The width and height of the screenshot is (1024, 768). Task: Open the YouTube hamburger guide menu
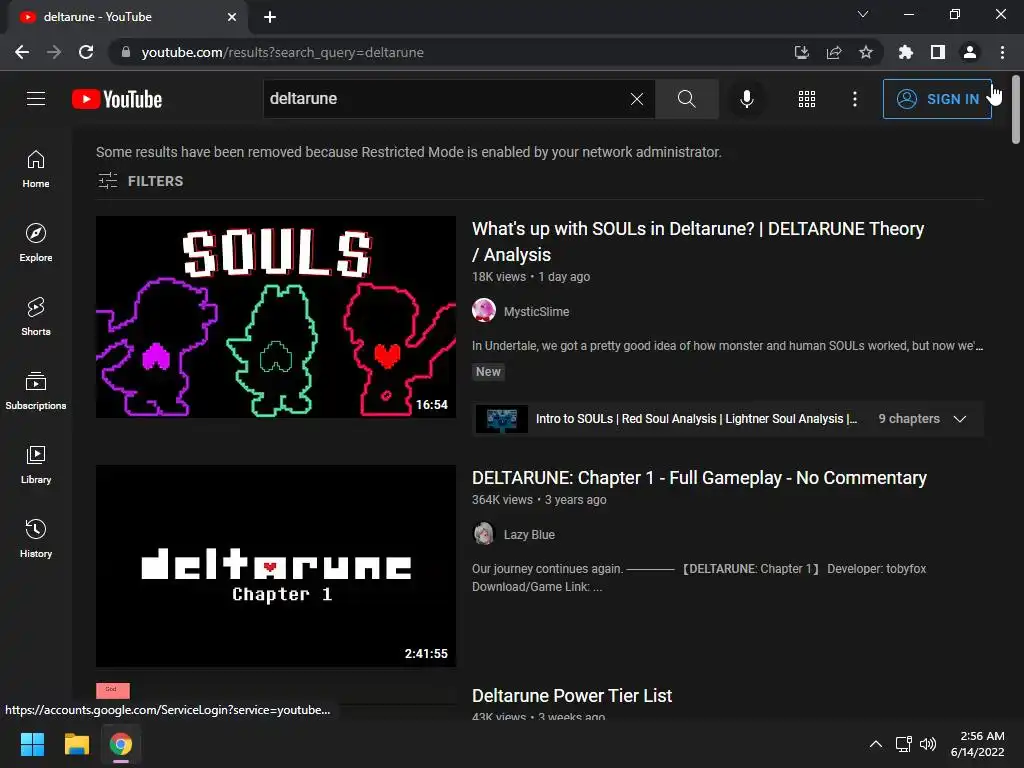36,99
